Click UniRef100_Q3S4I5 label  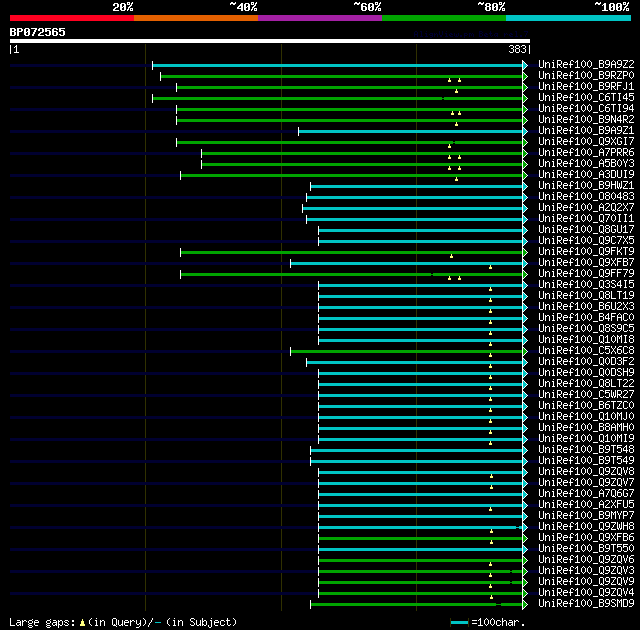(586, 285)
